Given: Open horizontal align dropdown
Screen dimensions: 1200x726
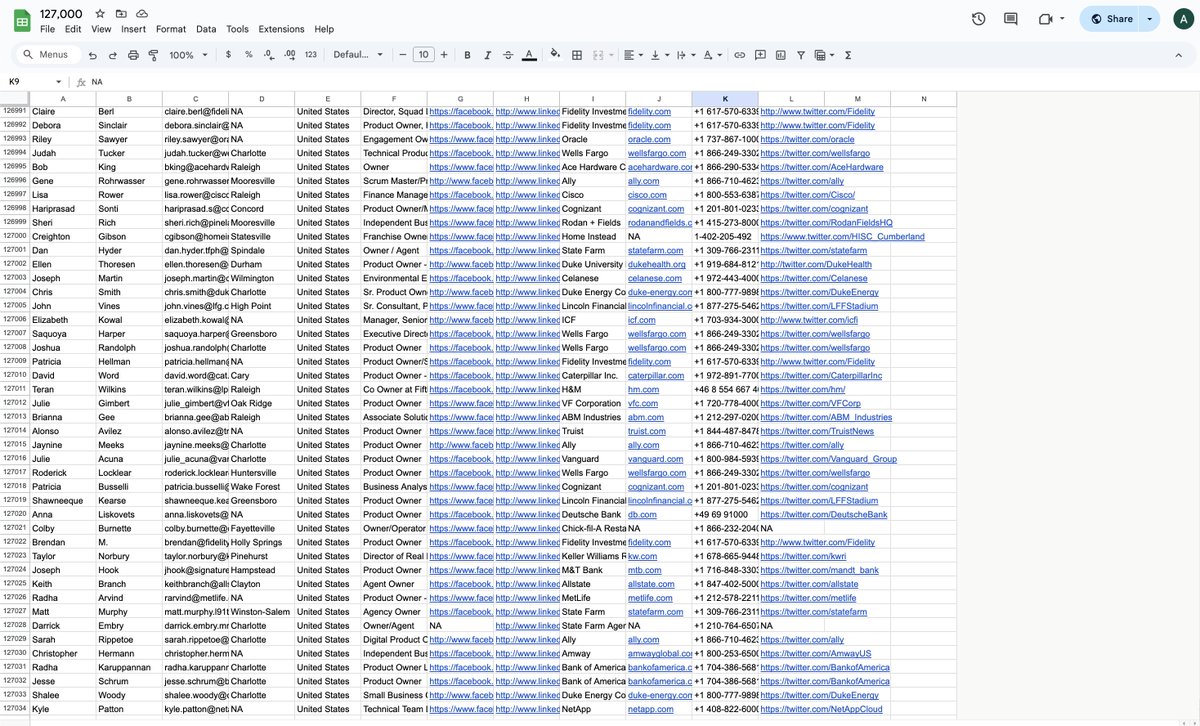Looking at the screenshot, I should 632,55.
